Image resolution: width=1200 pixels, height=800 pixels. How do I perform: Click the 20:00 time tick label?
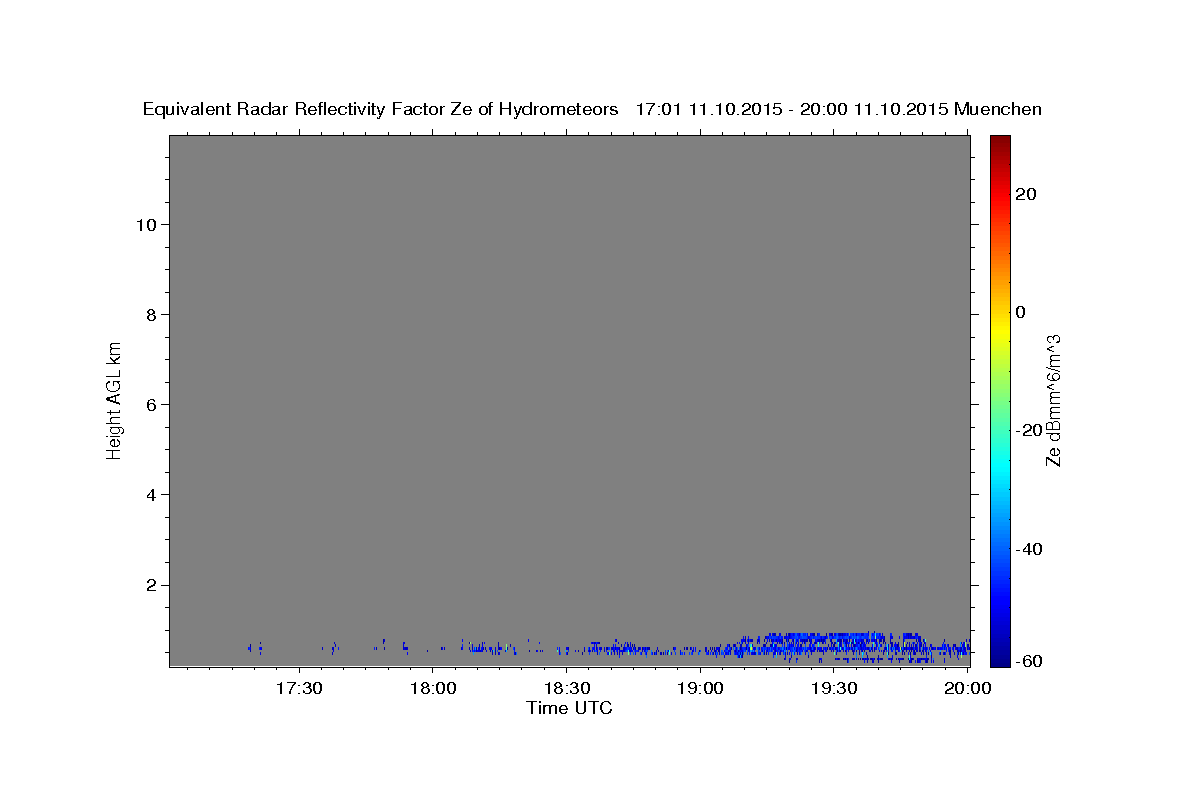pyautogui.click(x=967, y=688)
